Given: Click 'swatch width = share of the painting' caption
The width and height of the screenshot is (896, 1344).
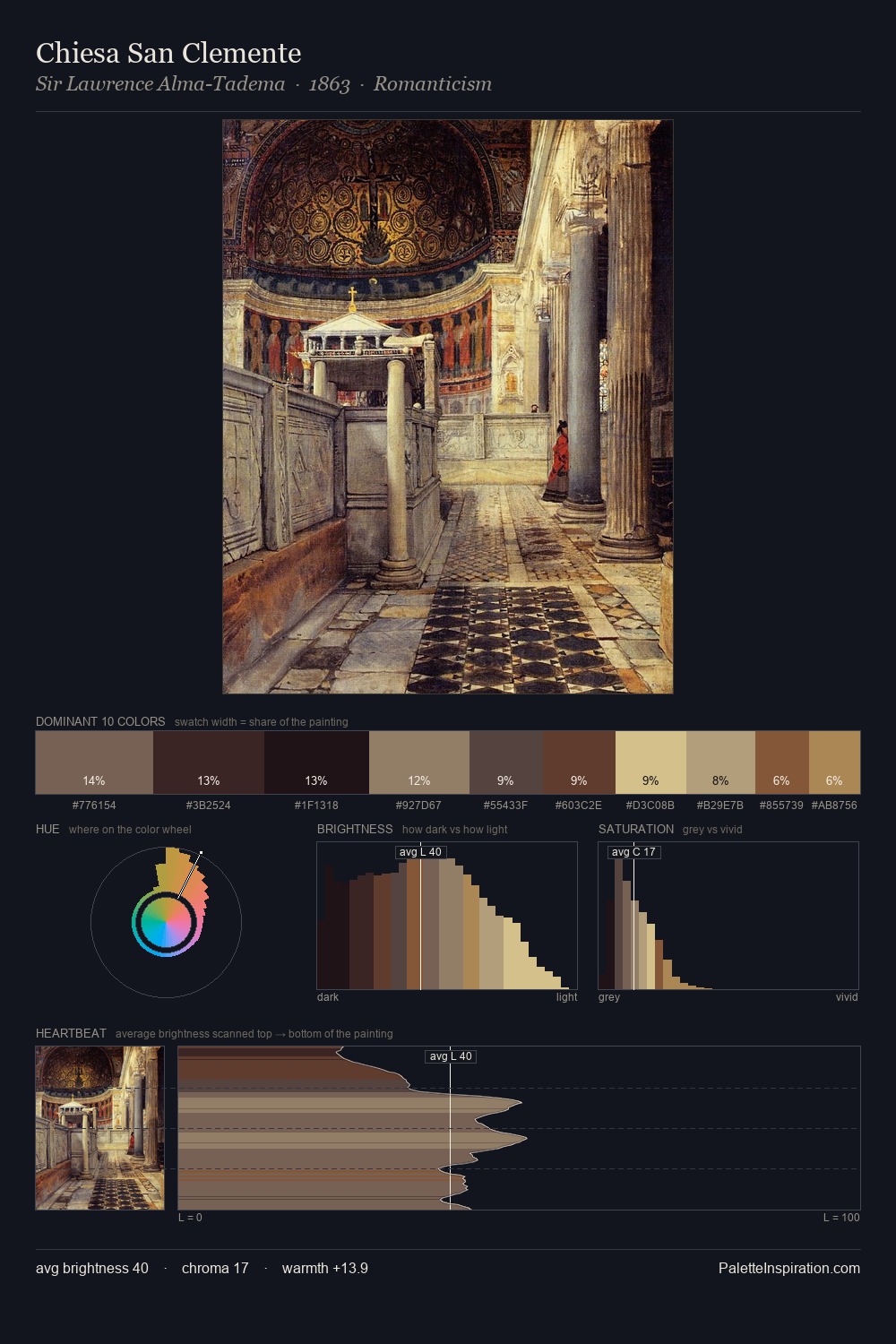Looking at the screenshot, I should tap(262, 722).
